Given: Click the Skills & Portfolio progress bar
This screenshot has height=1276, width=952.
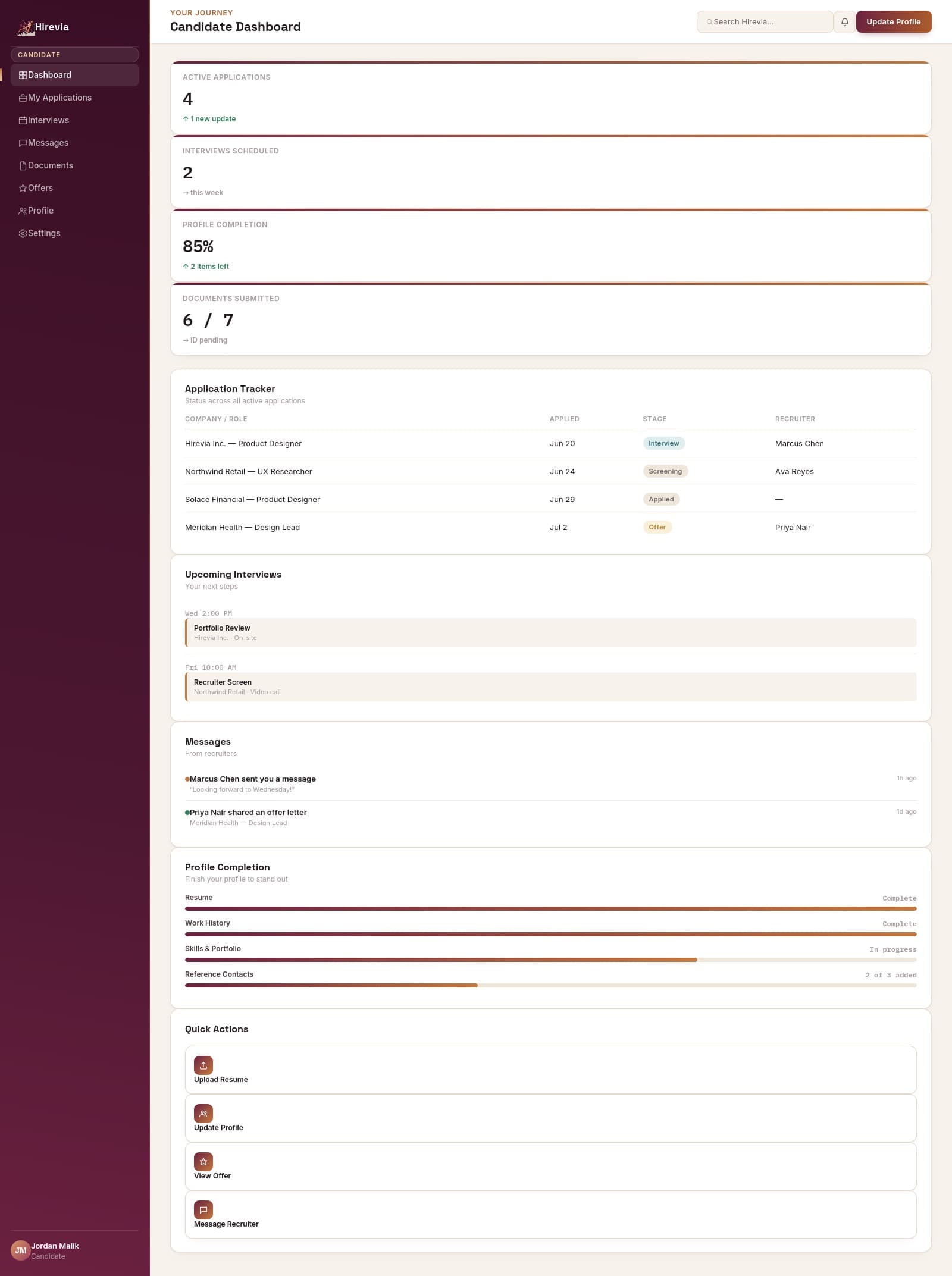Looking at the screenshot, I should [550, 960].
